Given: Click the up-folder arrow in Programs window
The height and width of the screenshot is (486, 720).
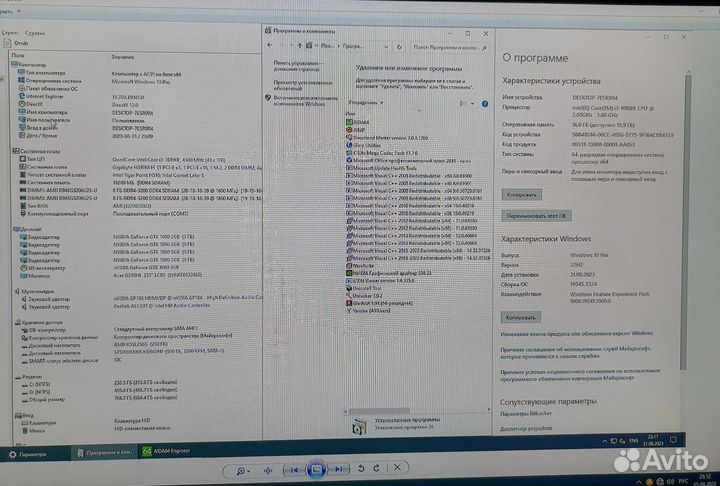Looking at the screenshot, I should pyautogui.click(x=300, y=45).
